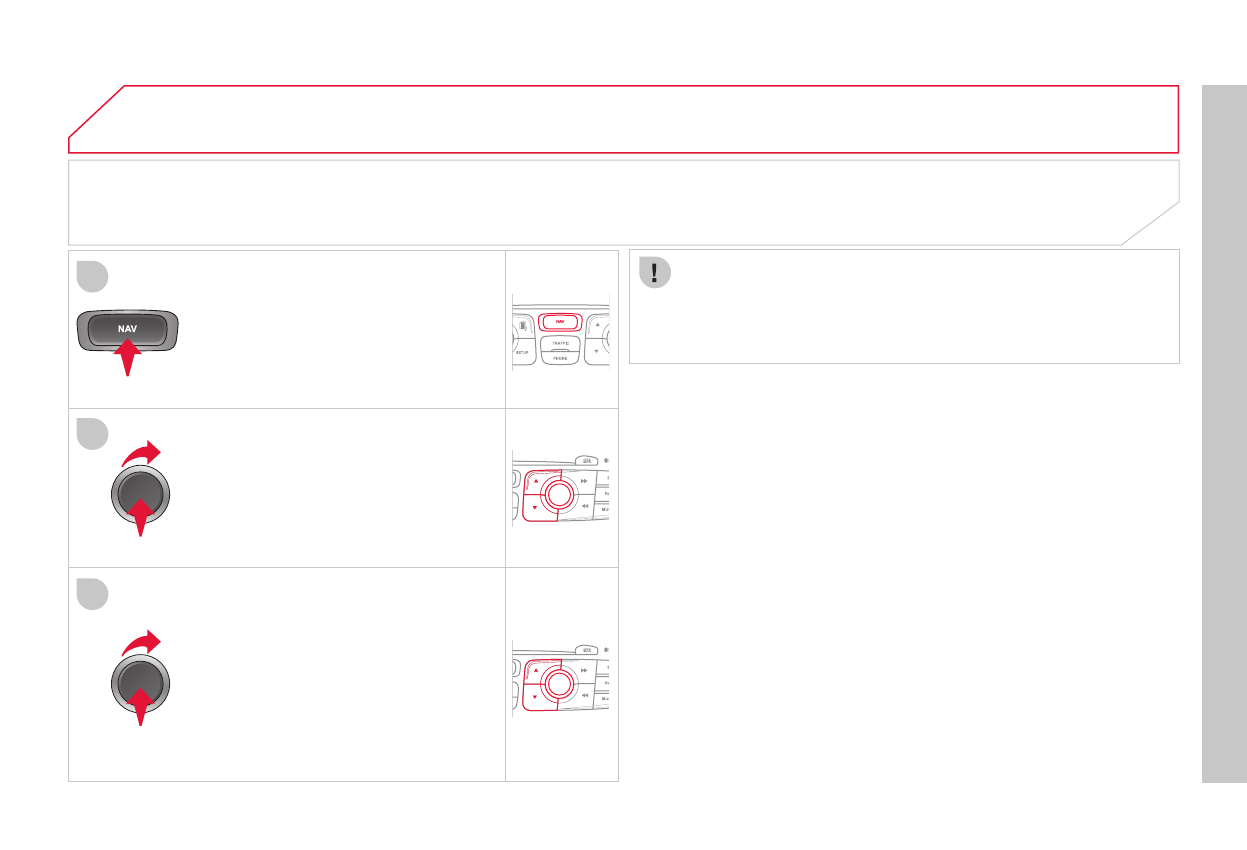Click the central dial in the second step's panel diagram

click(560, 492)
